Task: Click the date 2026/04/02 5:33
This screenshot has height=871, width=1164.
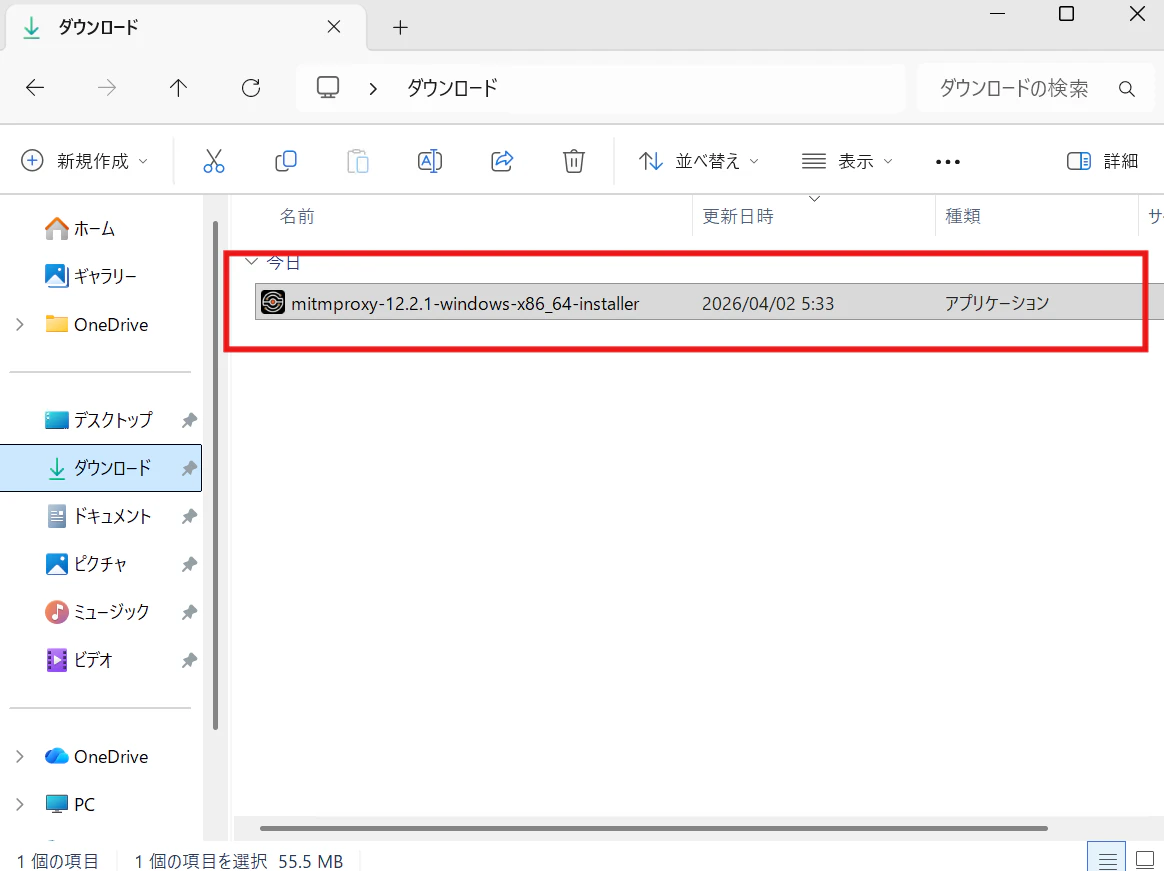Action: (x=768, y=304)
